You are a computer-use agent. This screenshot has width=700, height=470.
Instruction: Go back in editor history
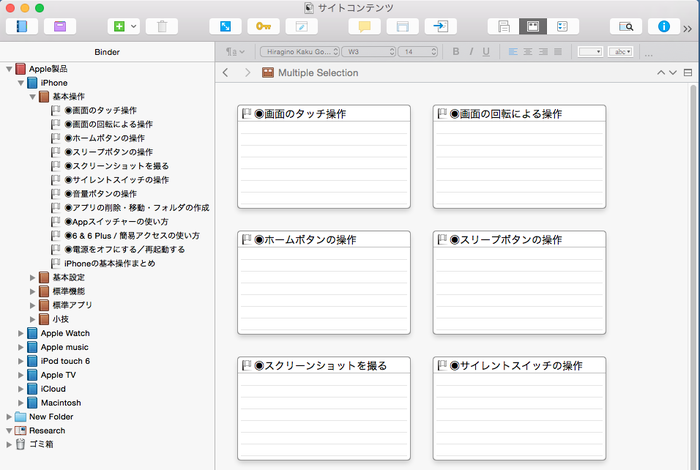(226, 72)
